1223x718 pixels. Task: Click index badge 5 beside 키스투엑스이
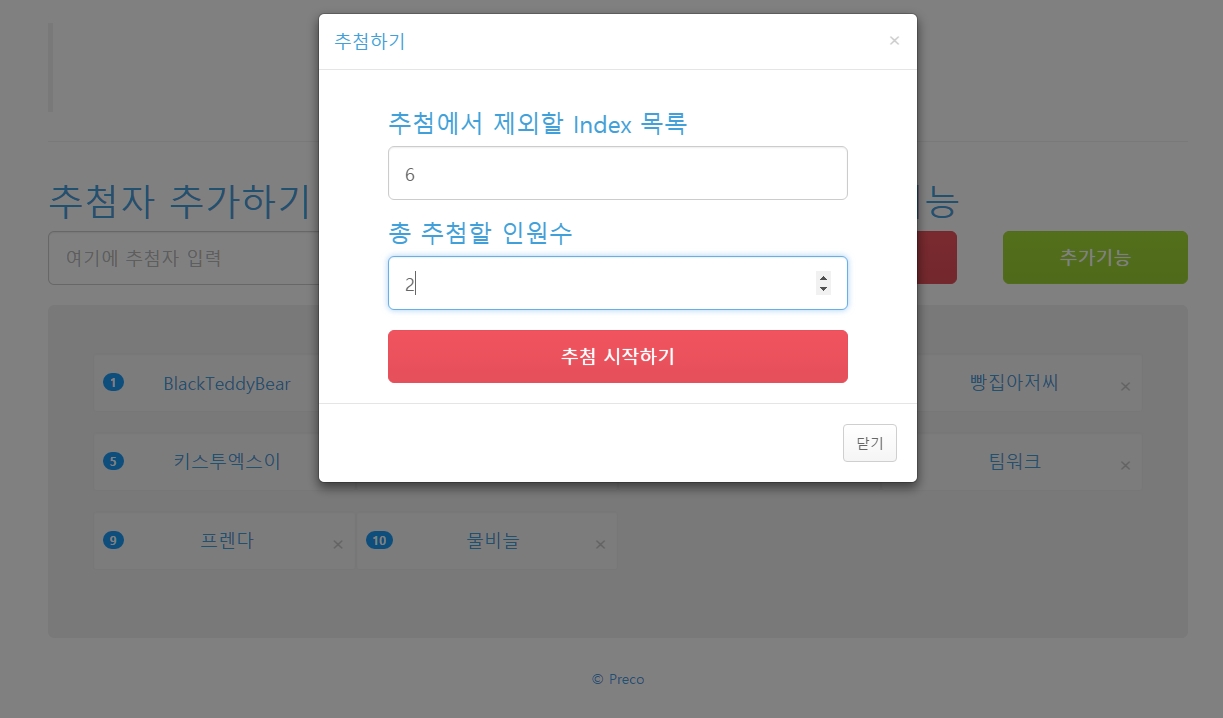tap(113, 461)
